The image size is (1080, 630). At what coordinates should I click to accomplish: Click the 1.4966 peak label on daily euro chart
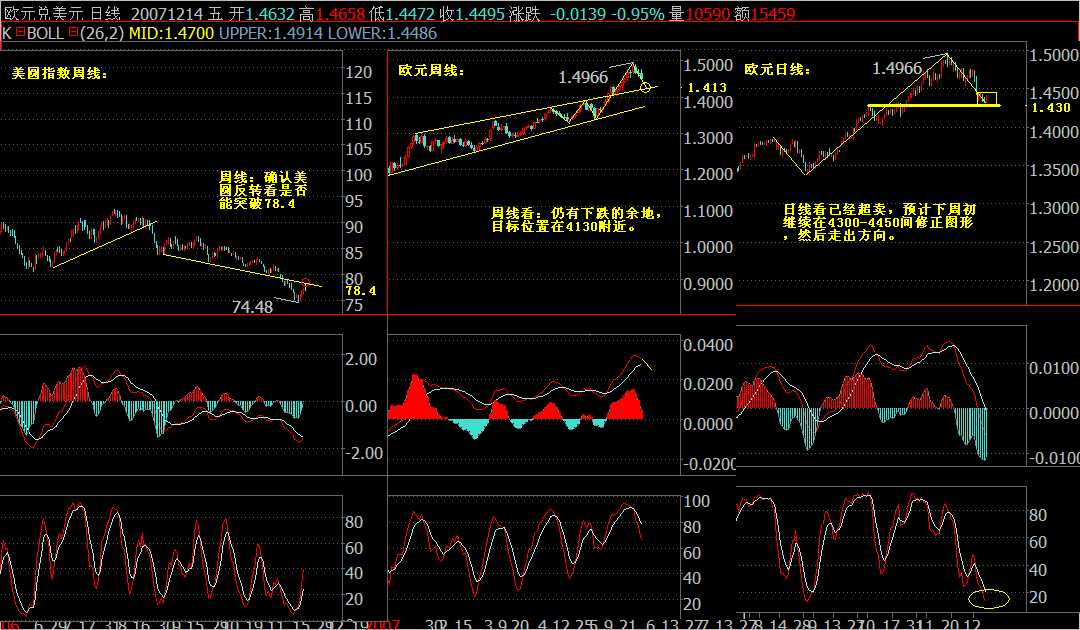[x=897, y=68]
